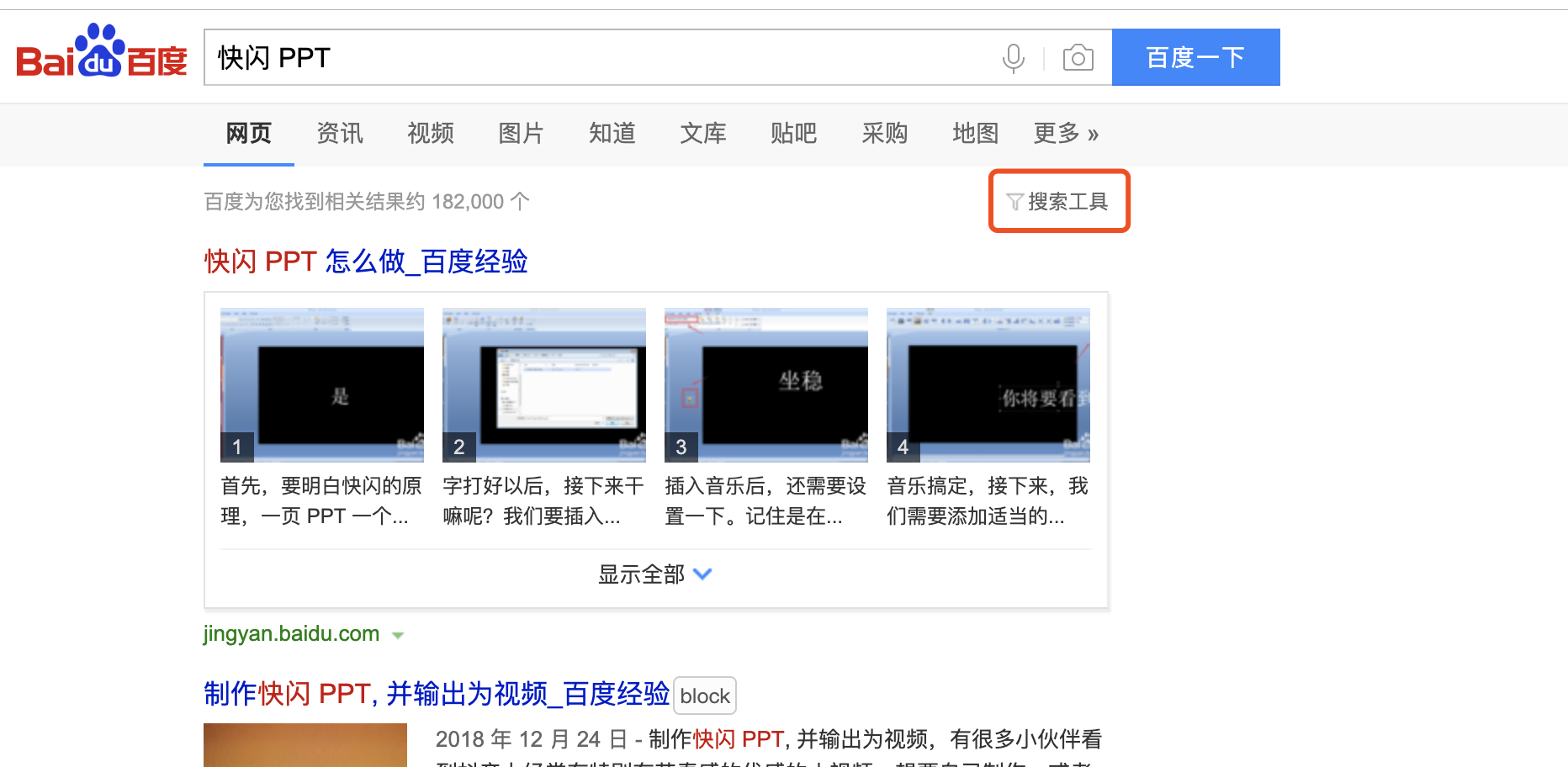Open the 地图 tab
The image size is (1568, 767).
(976, 134)
